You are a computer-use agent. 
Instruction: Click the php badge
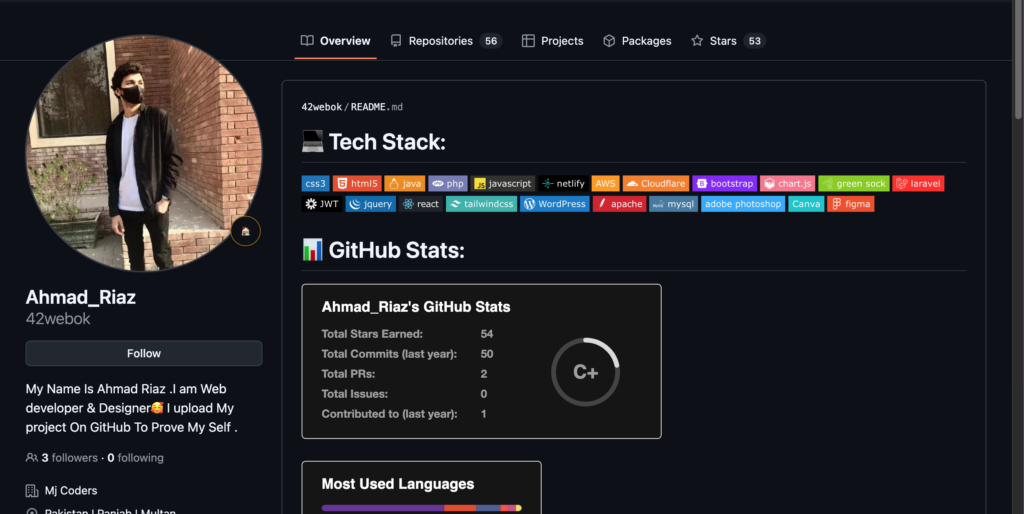pos(448,184)
